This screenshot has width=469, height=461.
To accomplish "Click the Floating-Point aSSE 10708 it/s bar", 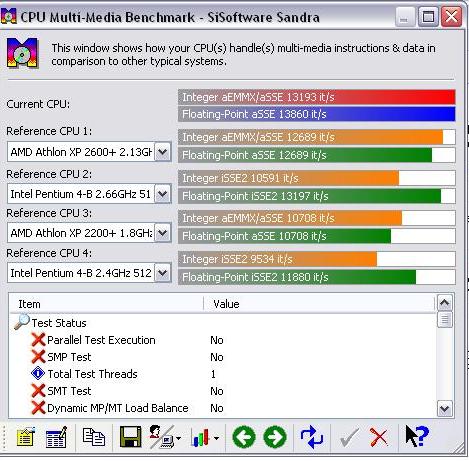I will (317, 236).
